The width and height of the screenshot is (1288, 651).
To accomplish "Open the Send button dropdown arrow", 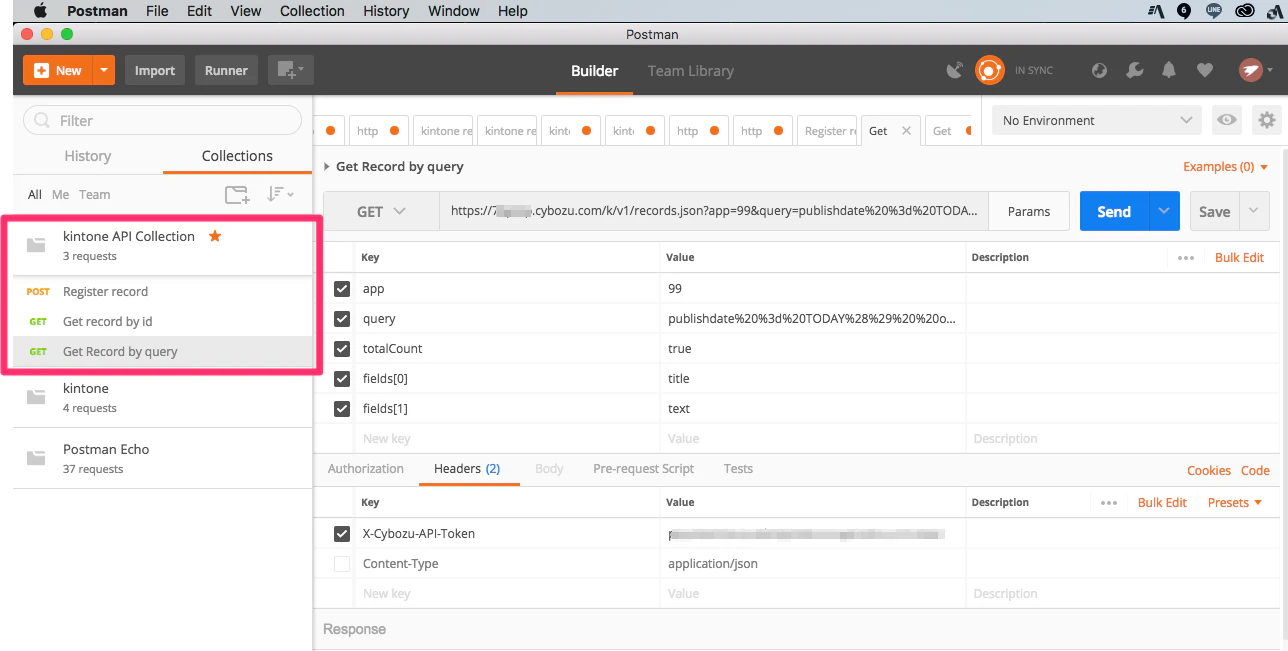I will coord(1163,211).
